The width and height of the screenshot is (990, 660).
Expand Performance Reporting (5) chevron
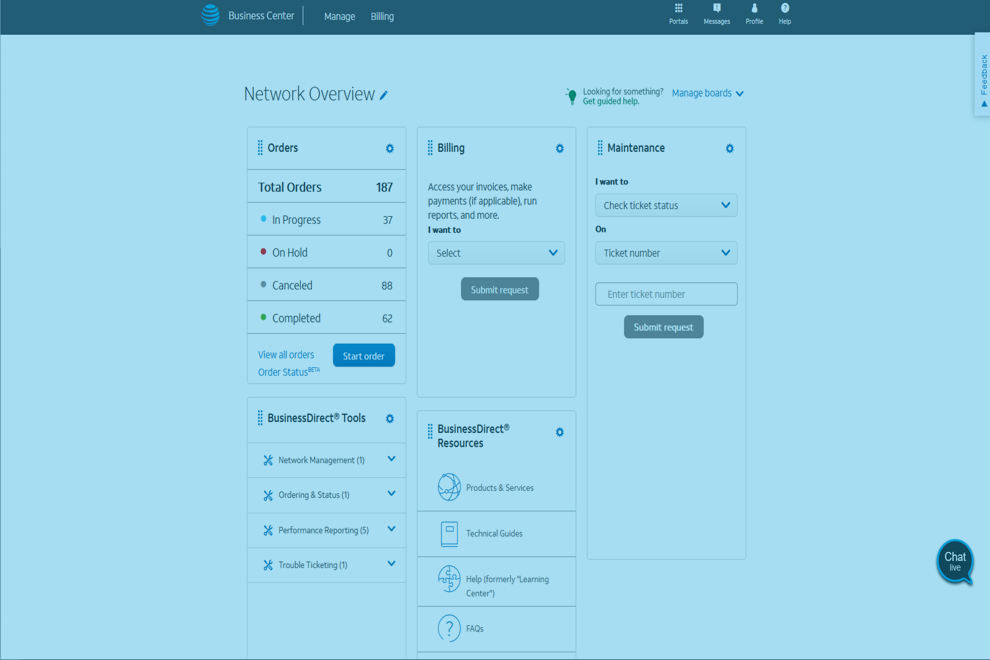point(391,529)
